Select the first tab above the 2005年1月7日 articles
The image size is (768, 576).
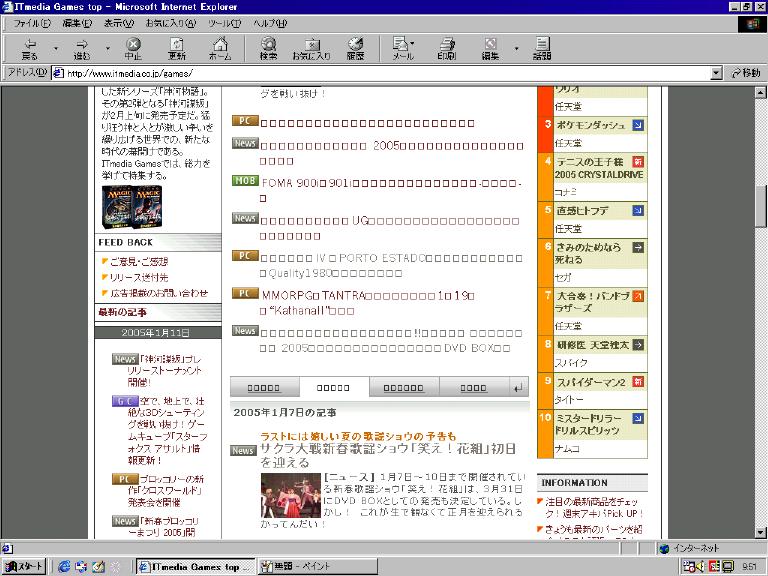point(264,387)
